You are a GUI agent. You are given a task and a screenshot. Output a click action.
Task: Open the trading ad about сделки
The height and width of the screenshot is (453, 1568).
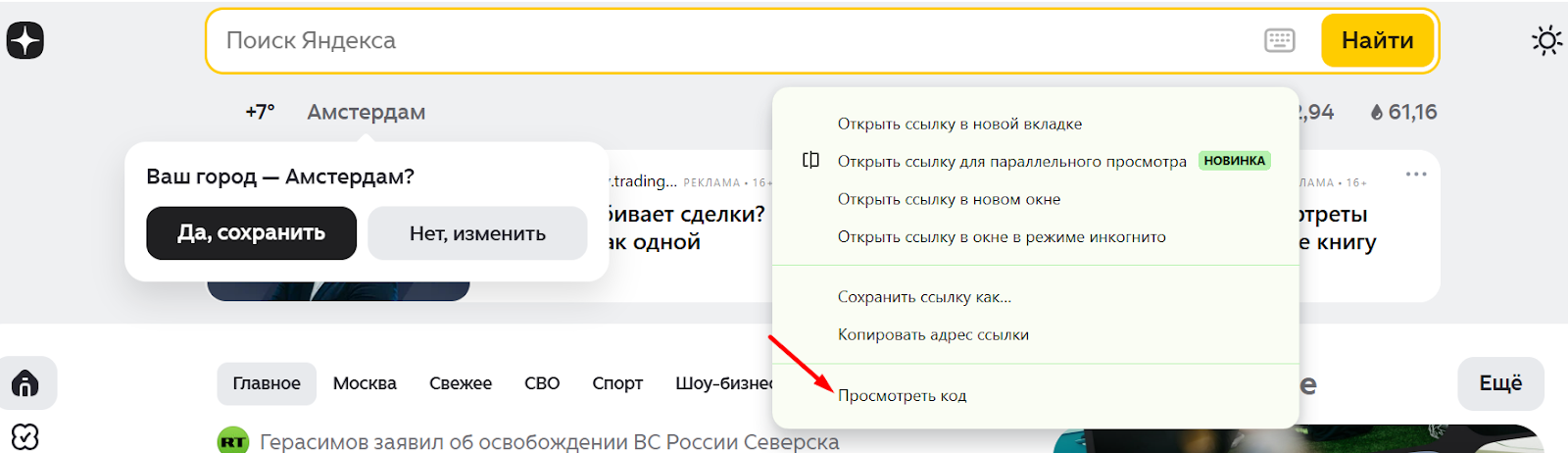686,227
